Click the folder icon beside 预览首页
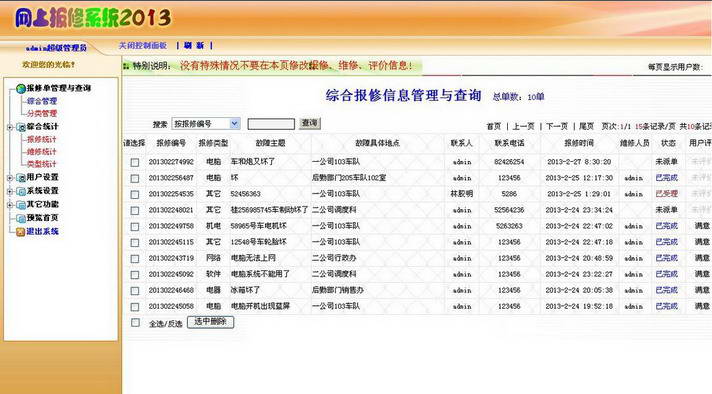The height and width of the screenshot is (394, 712). pyautogui.click(x=20, y=218)
